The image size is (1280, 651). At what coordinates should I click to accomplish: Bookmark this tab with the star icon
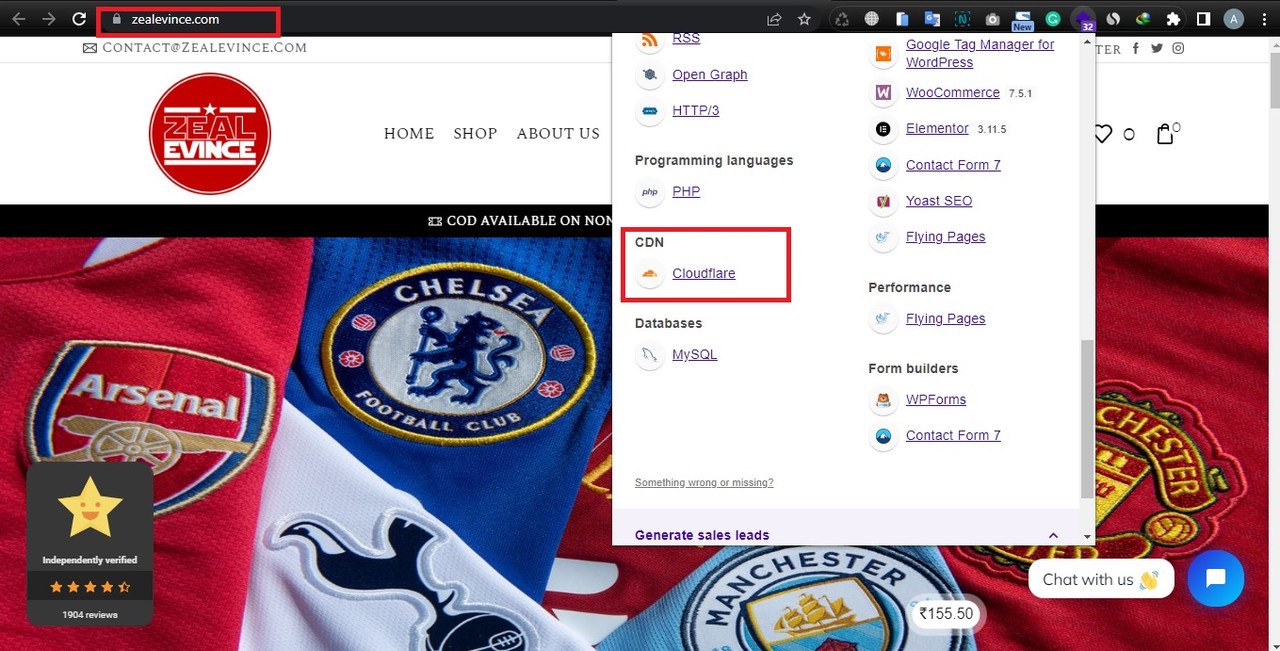point(804,19)
